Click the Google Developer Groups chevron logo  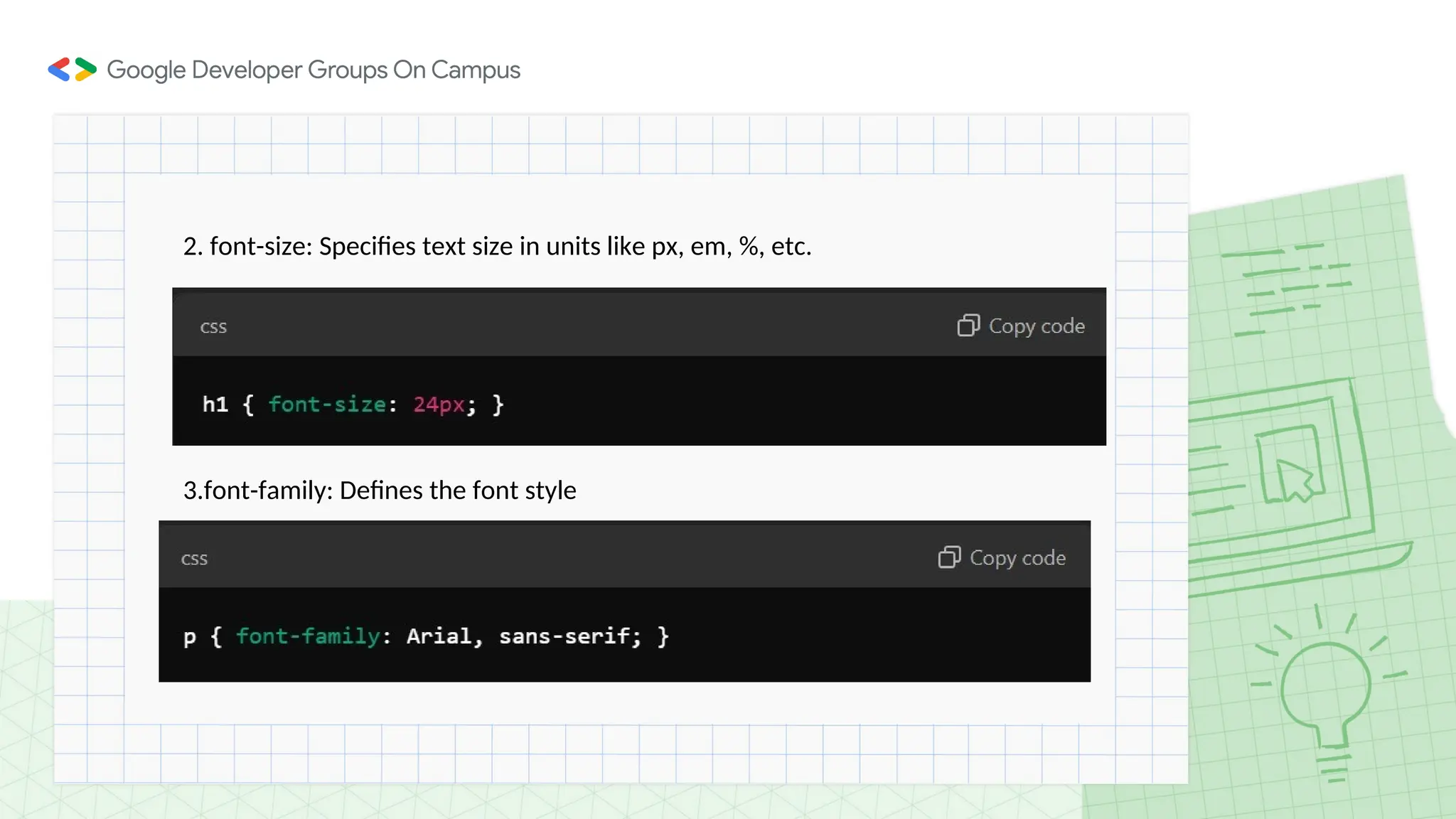[x=72, y=70]
